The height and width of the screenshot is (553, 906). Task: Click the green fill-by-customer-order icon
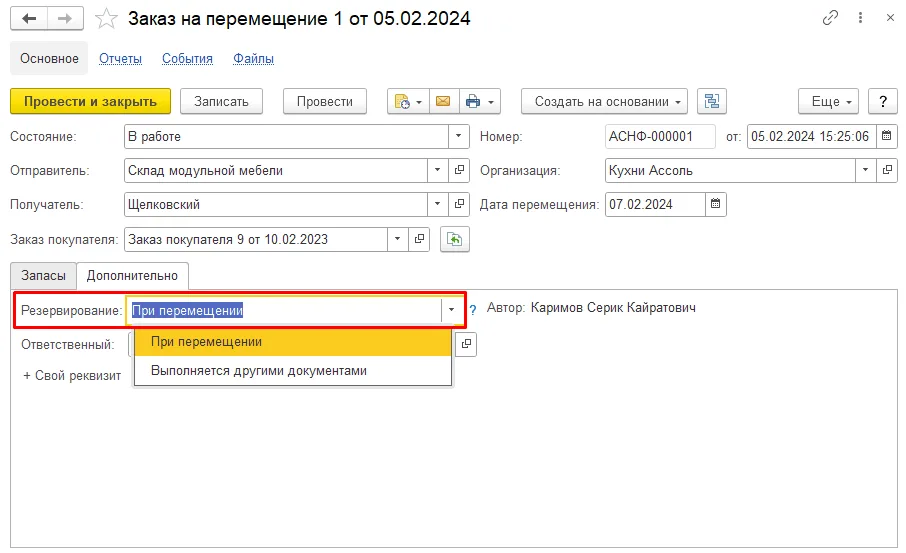tap(455, 239)
